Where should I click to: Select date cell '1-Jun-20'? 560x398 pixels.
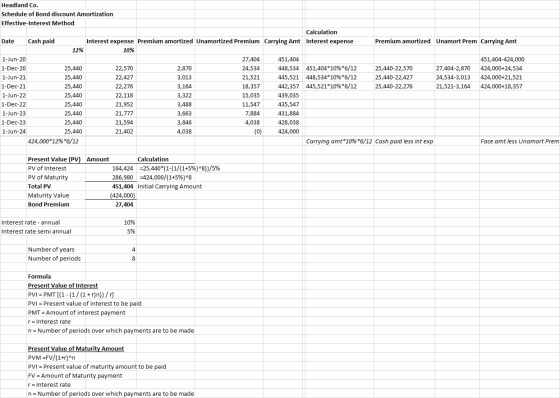pos(14,59)
